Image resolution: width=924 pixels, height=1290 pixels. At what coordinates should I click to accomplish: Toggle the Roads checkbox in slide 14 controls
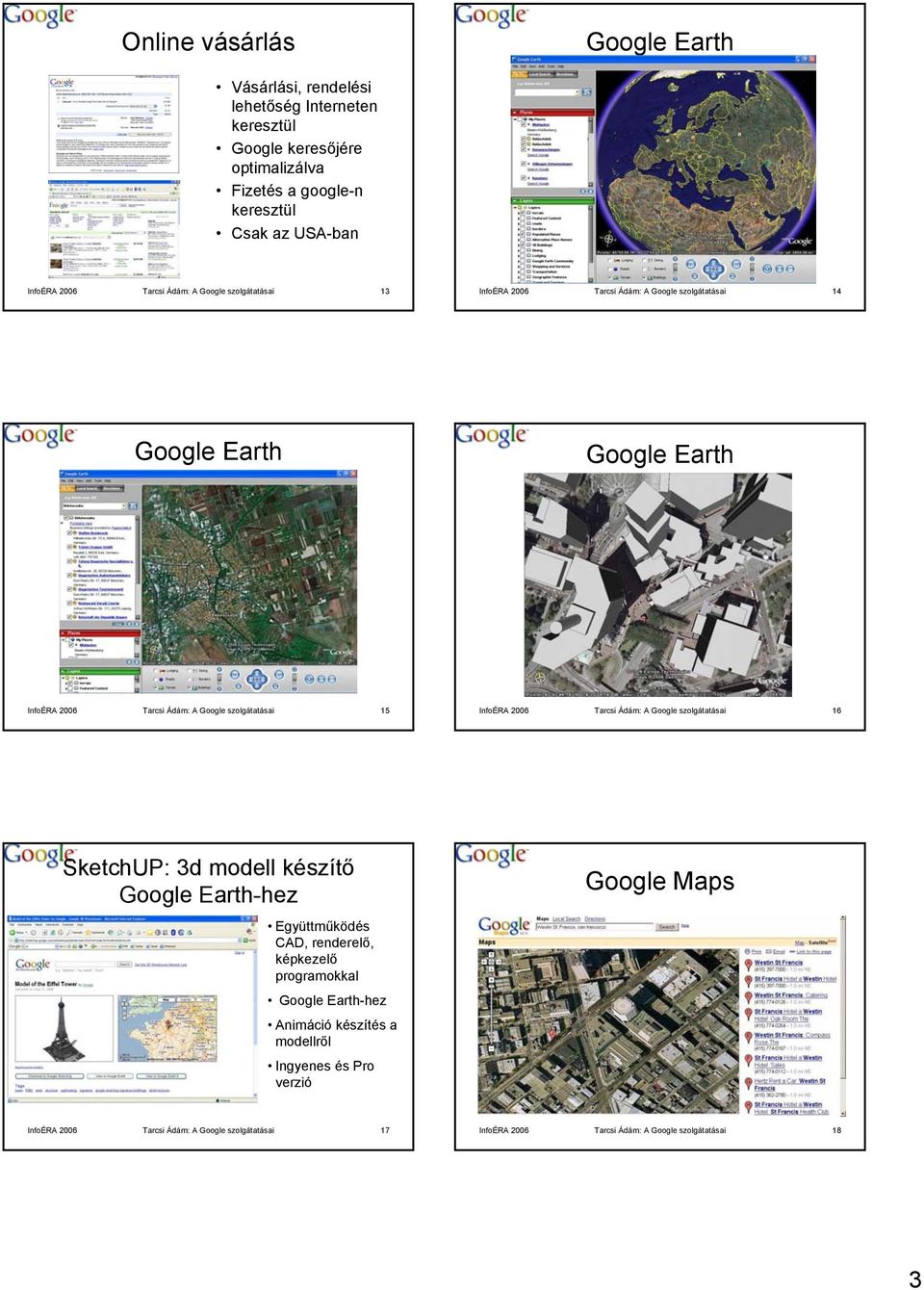[x=610, y=269]
